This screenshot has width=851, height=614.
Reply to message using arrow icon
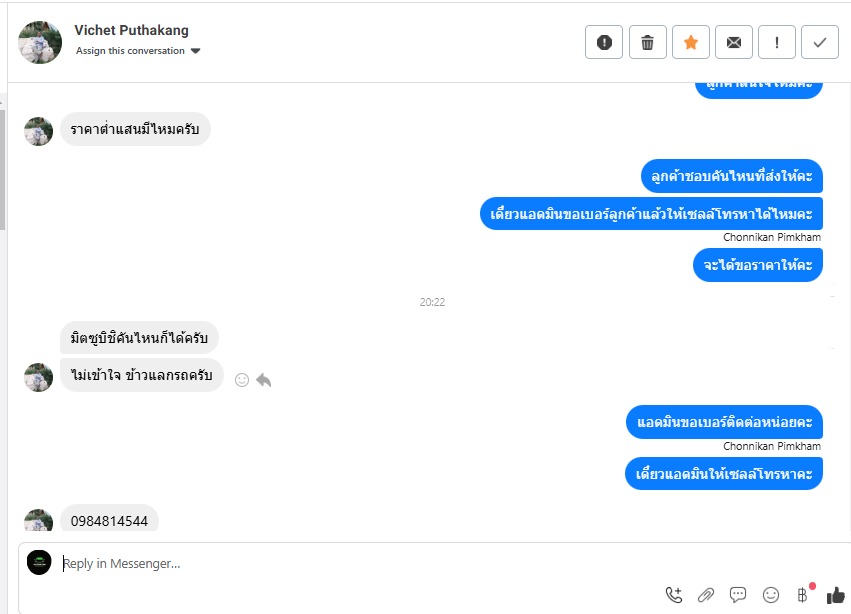pos(264,380)
